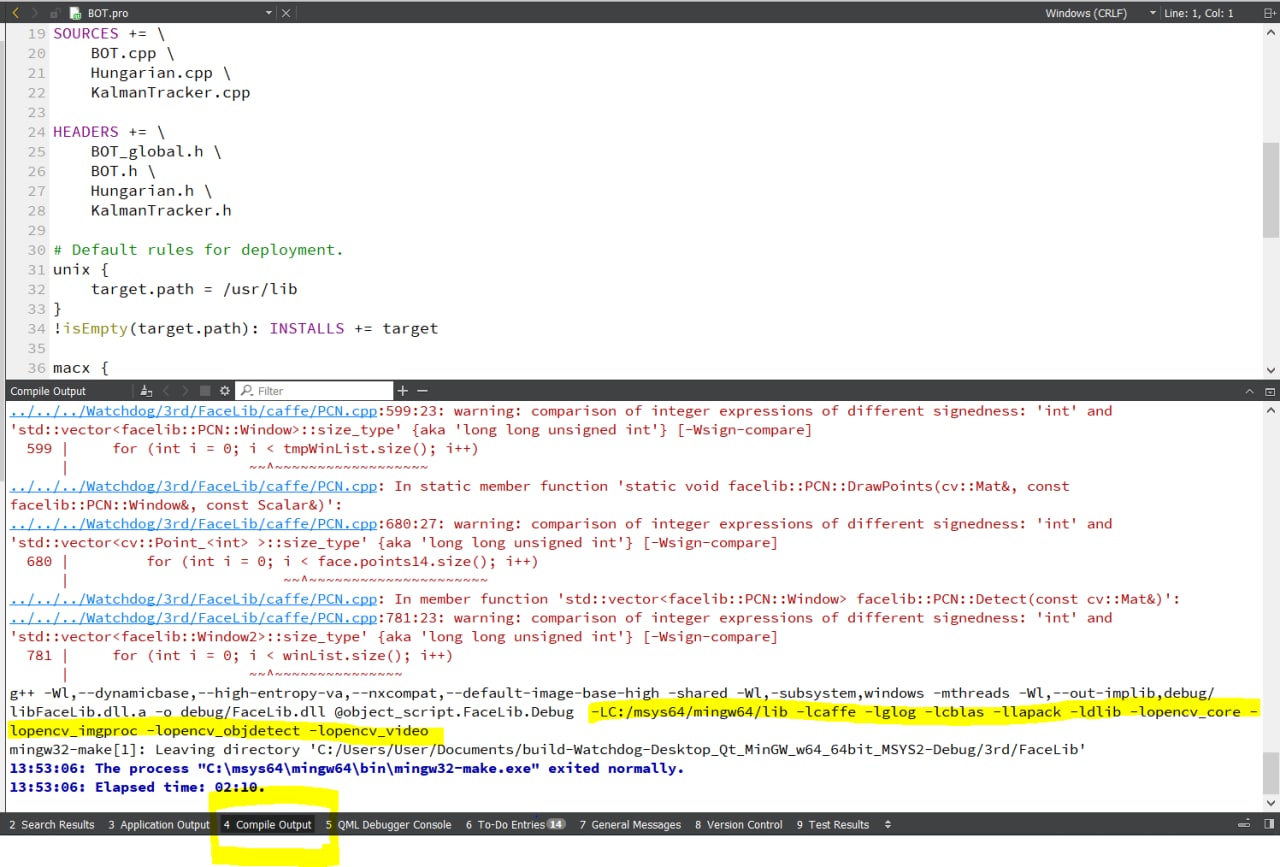The width and height of the screenshot is (1280, 867).
Task: Zoom out Compile Output text
Action: coord(422,391)
